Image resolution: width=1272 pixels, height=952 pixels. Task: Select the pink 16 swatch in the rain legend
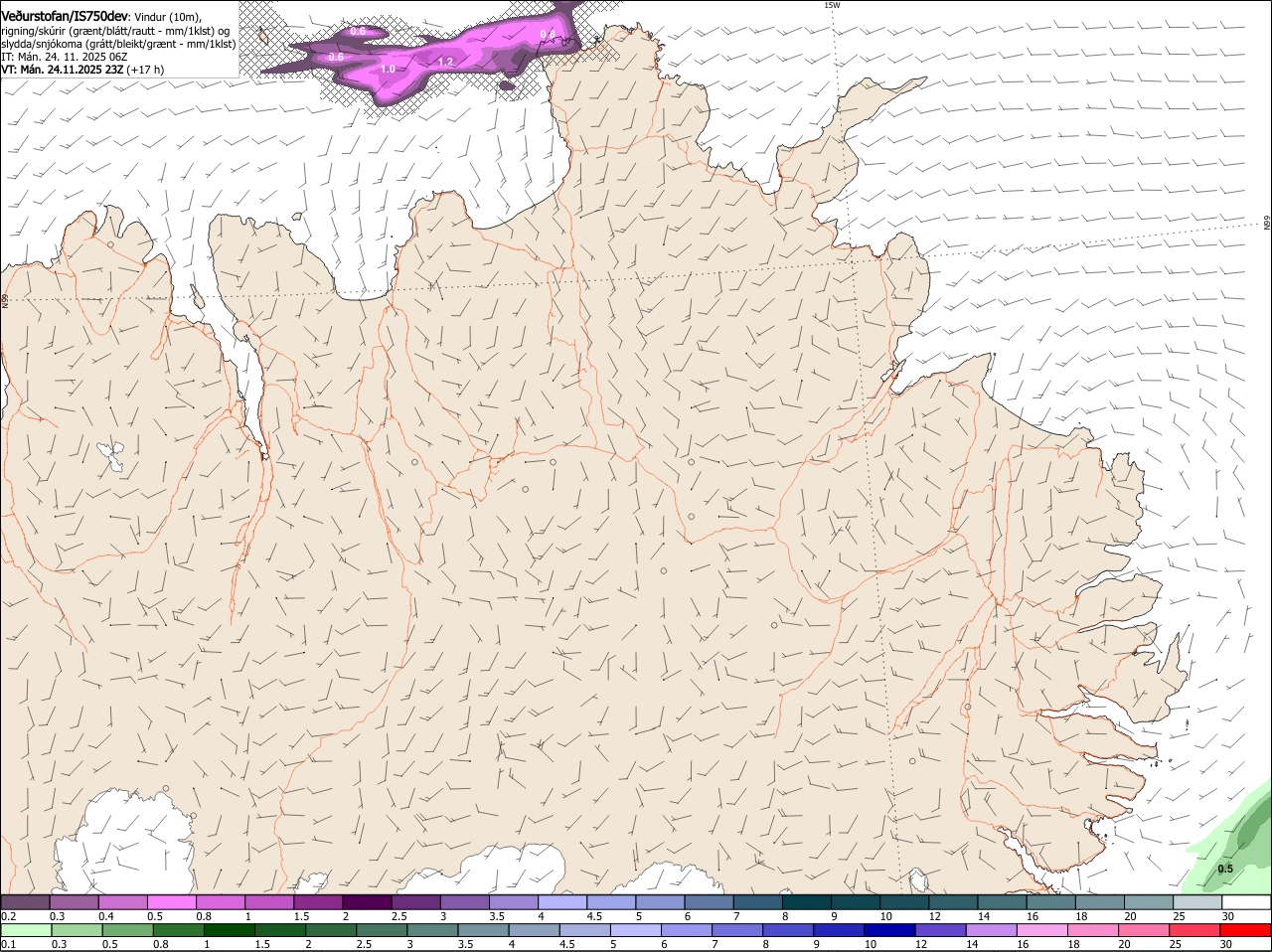1041,930
